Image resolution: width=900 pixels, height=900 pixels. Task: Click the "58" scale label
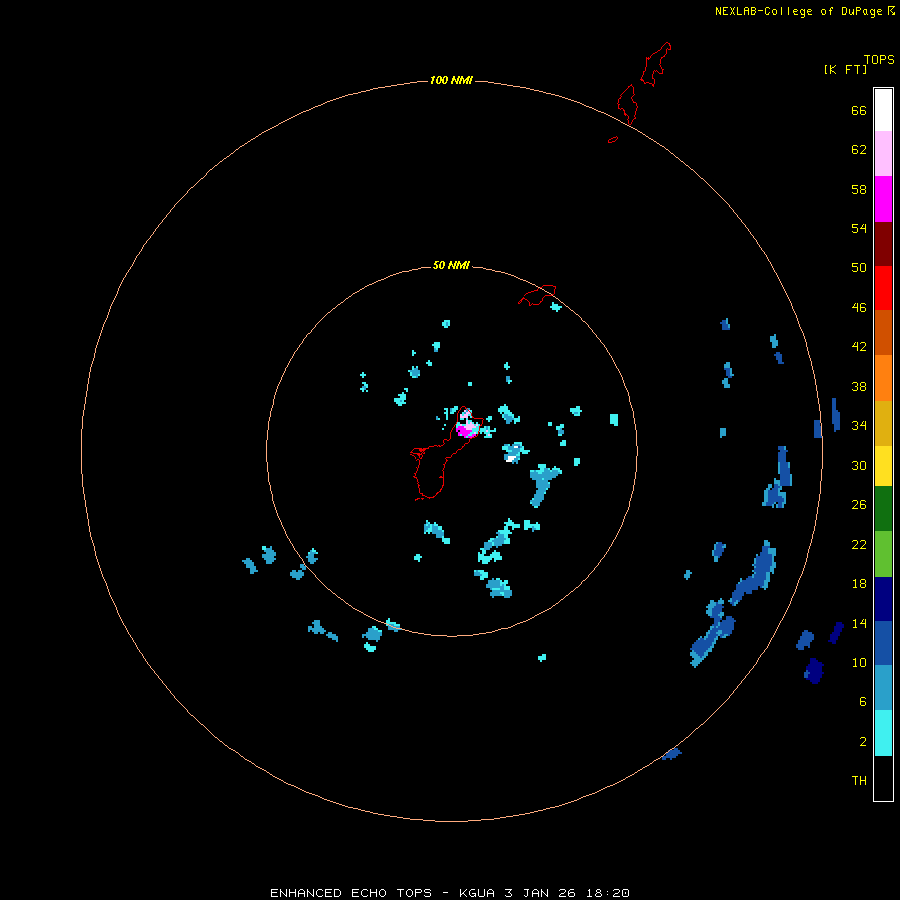coord(859,189)
